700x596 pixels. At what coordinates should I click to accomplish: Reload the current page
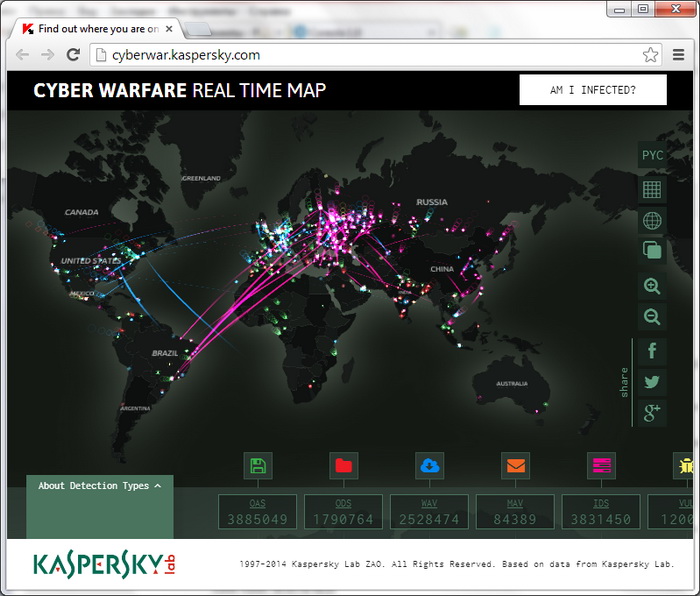point(73,55)
